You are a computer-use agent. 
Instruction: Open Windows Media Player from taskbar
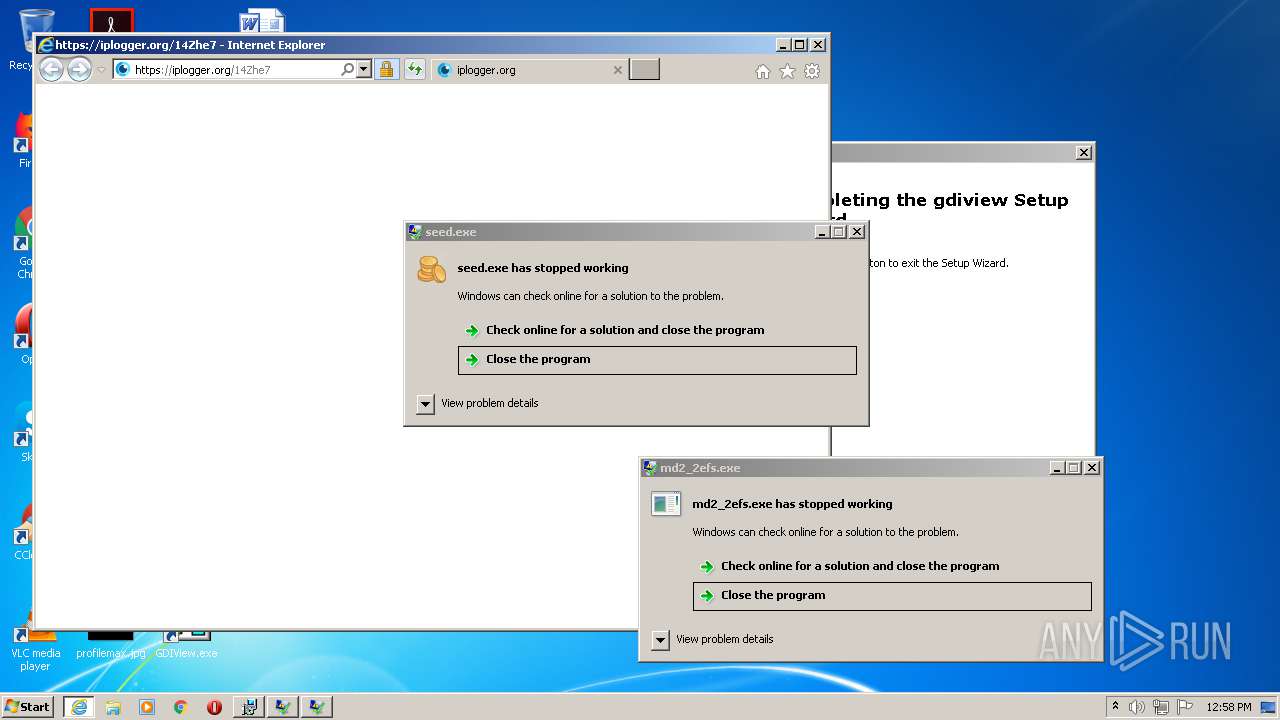pyautogui.click(x=147, y=707)
